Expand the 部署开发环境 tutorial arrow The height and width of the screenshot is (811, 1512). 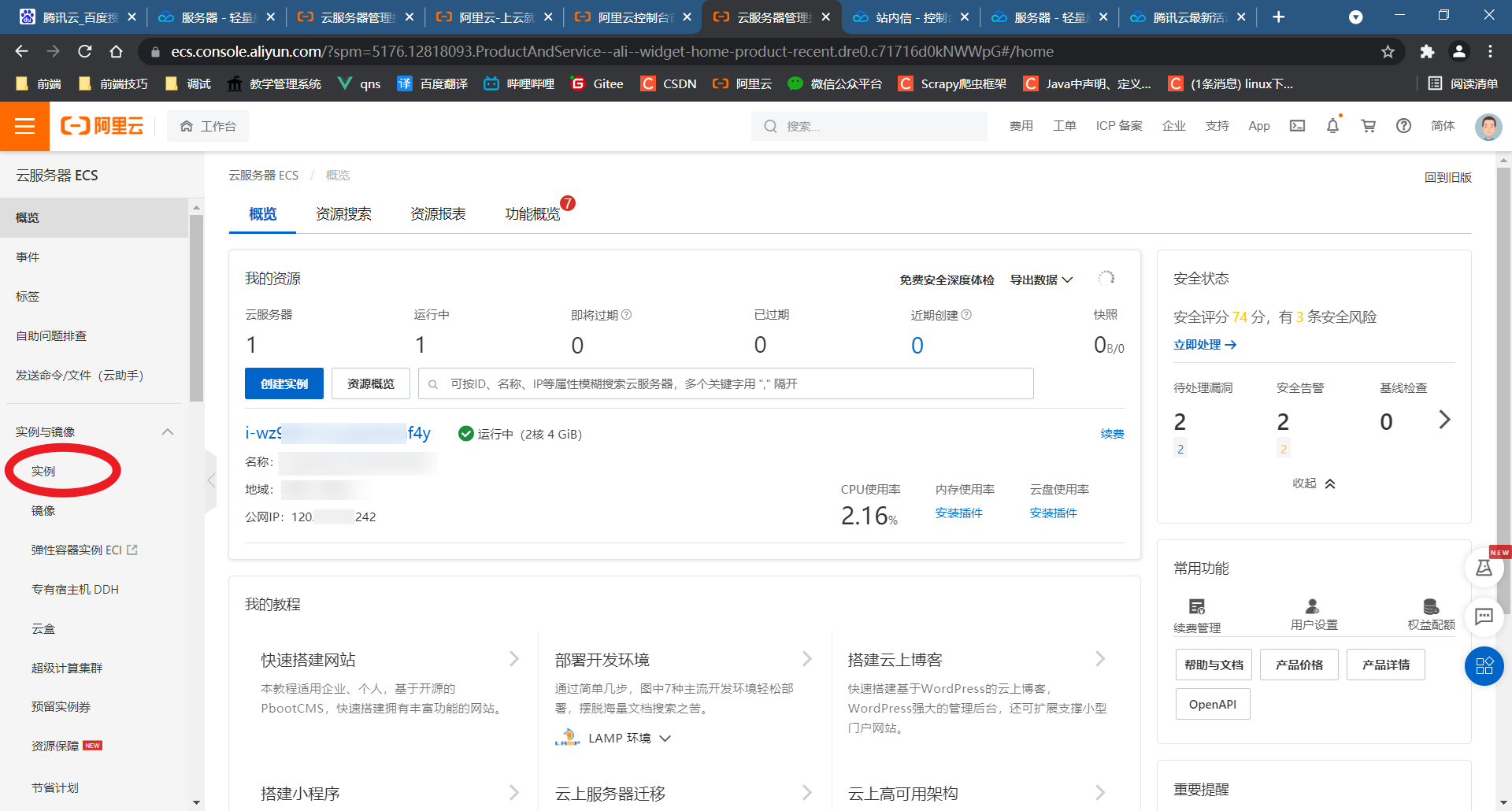pyautogui.click(x=807, y=658)
